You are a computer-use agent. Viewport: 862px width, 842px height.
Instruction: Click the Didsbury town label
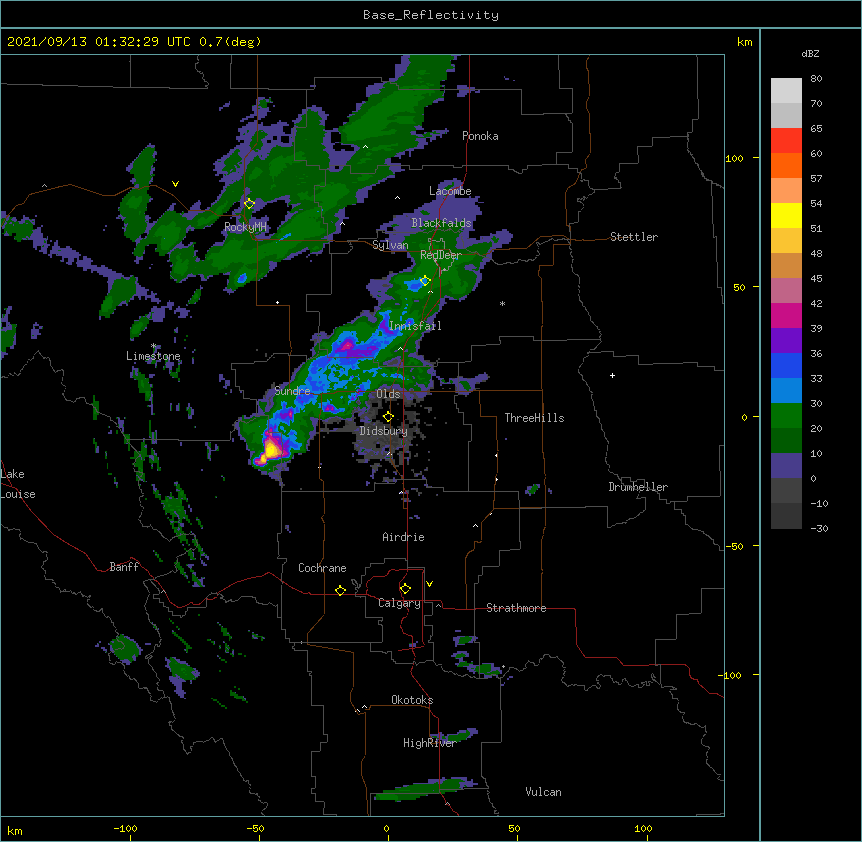coord(384,431)
